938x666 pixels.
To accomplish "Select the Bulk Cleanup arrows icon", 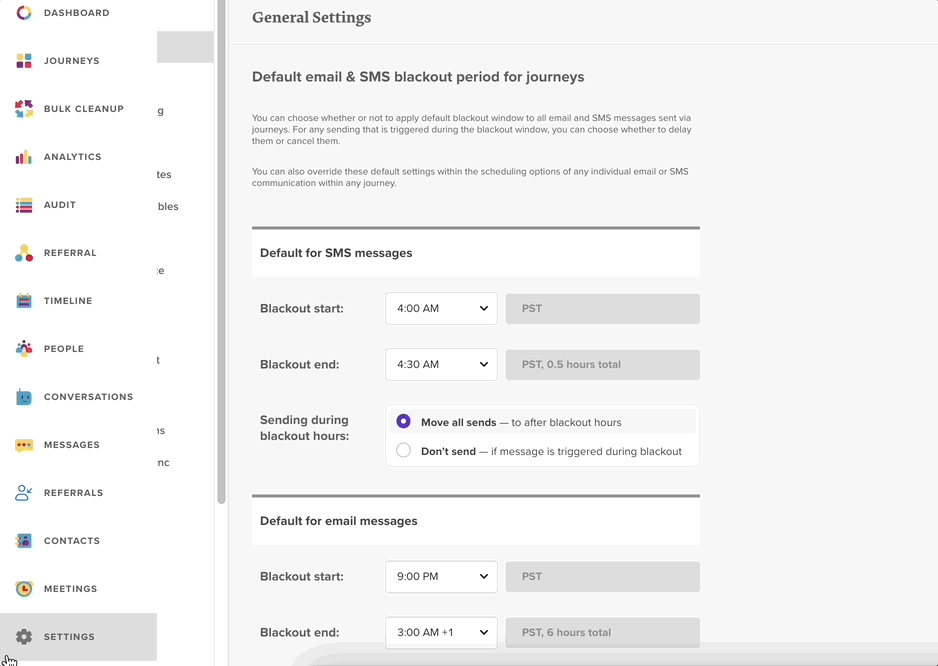I will (x=24, y=109).
